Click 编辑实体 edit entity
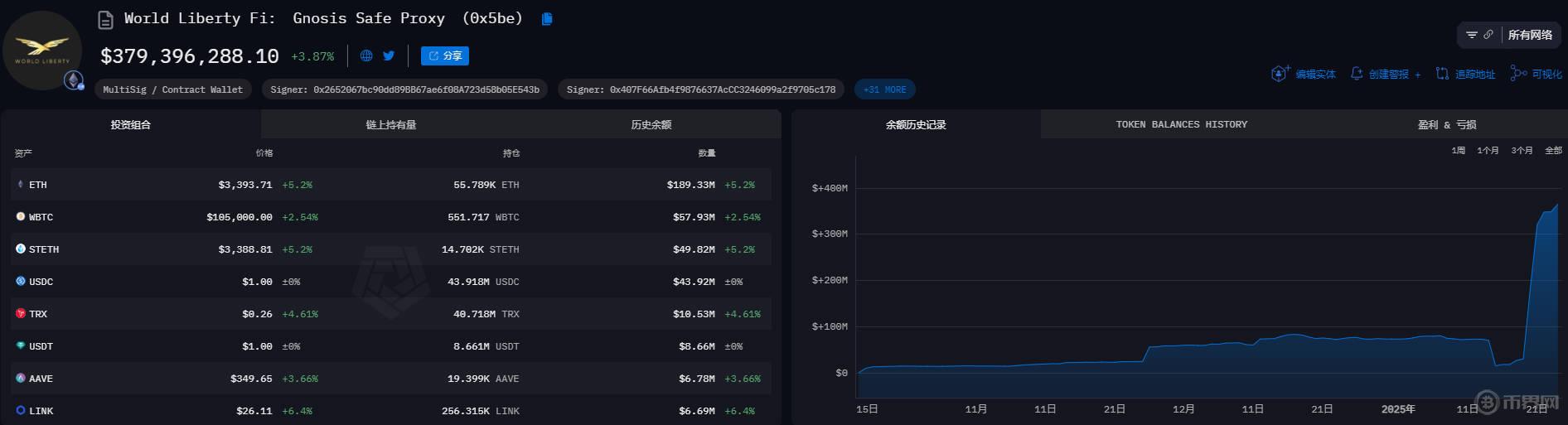Image resolution: width=1568 pixels, height=425 pixels. click(1304, 74)
